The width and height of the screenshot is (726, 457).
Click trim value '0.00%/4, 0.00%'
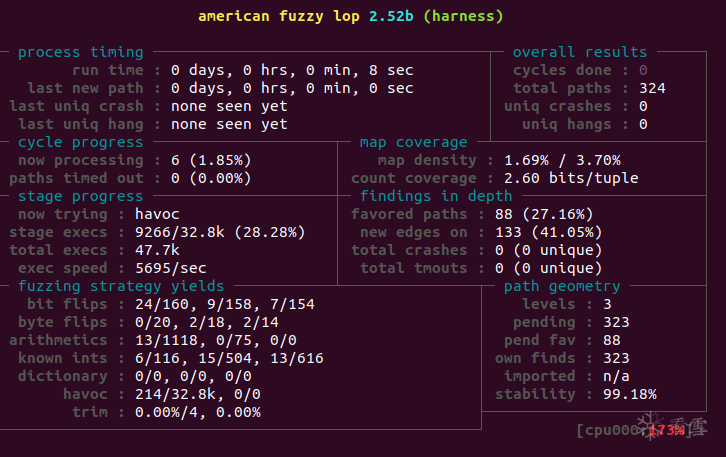click(x=198, y=413)
